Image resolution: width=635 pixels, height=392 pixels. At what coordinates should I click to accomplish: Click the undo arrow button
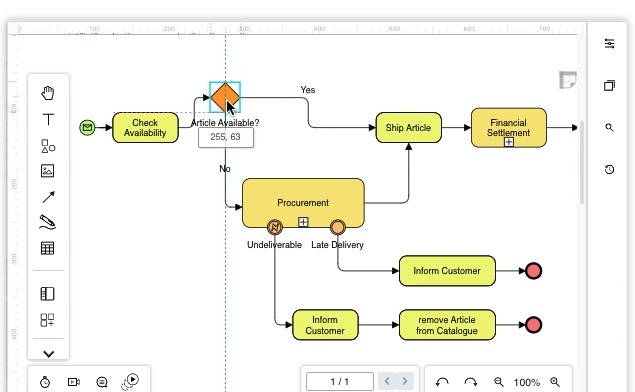click(x=442, y=382)
